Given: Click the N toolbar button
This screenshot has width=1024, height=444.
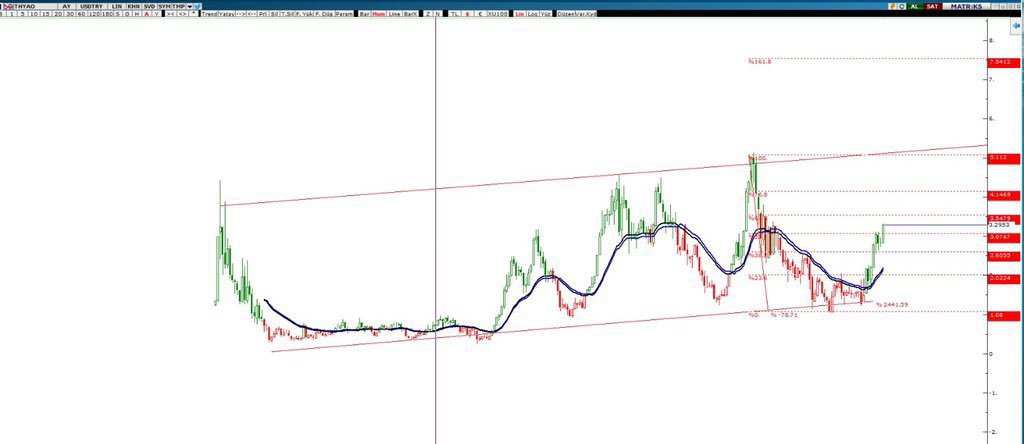Looking at the screenshot, I should click(438, 14).
